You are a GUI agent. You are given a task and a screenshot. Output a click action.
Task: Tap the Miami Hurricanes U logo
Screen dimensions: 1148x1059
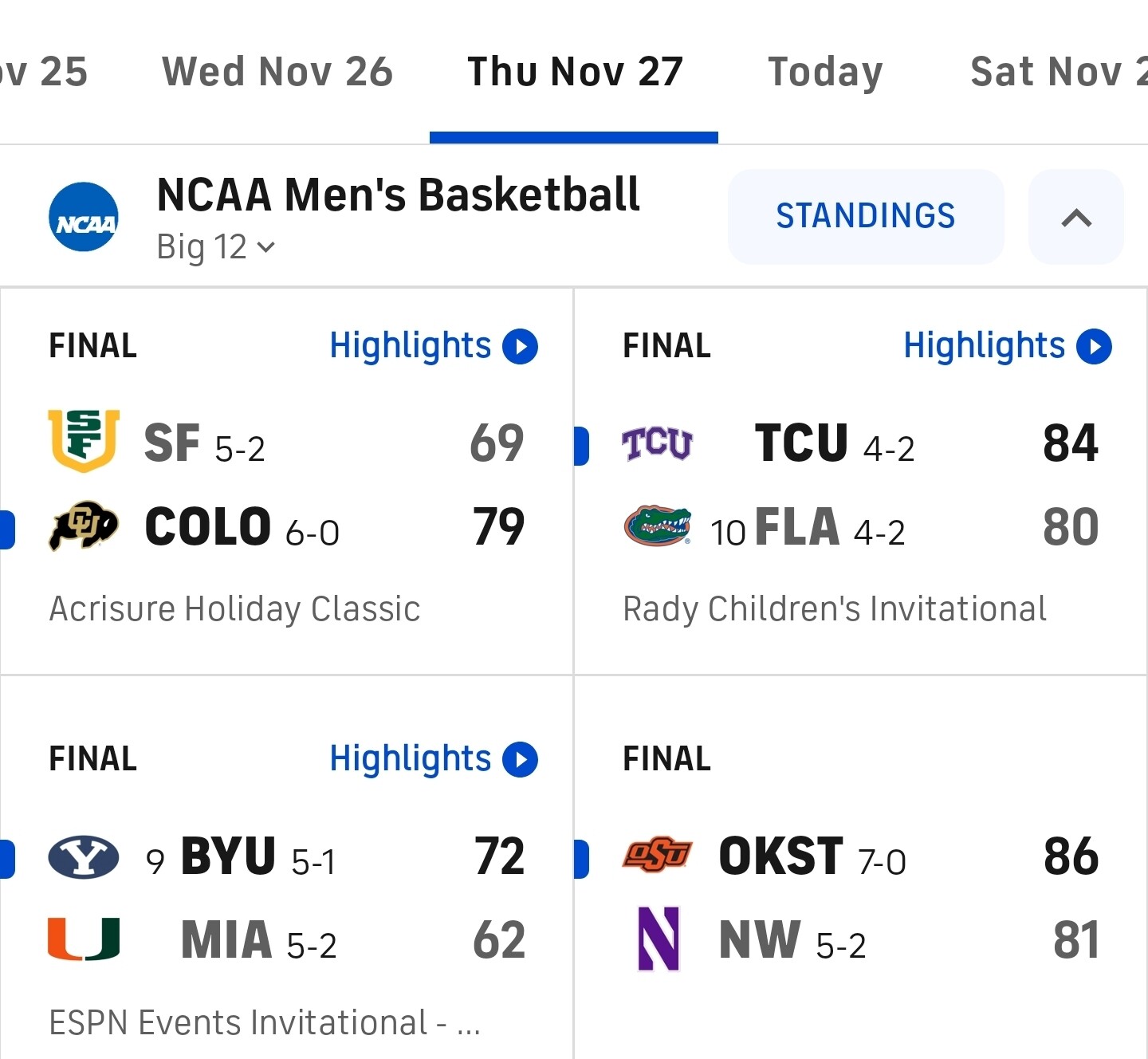[84, 939]
